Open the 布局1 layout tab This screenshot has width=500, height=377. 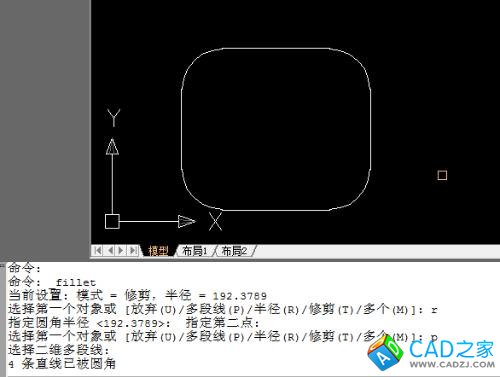[x=195, y=251]
